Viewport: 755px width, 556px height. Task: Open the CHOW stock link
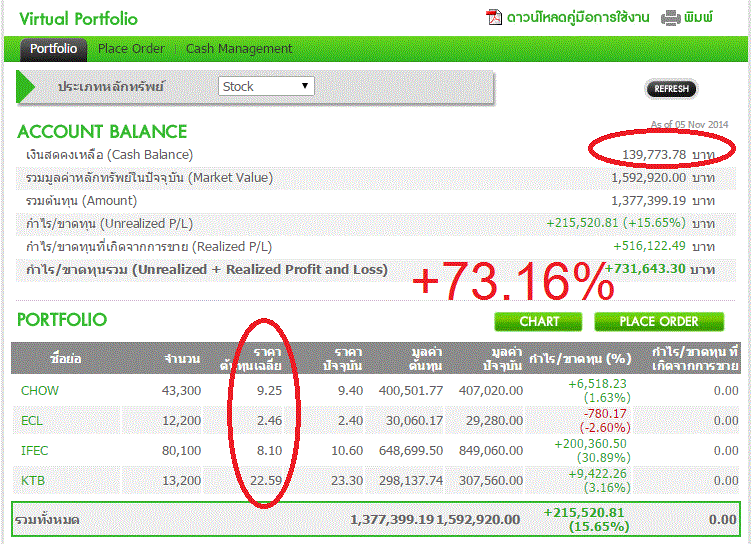(39, 390)
